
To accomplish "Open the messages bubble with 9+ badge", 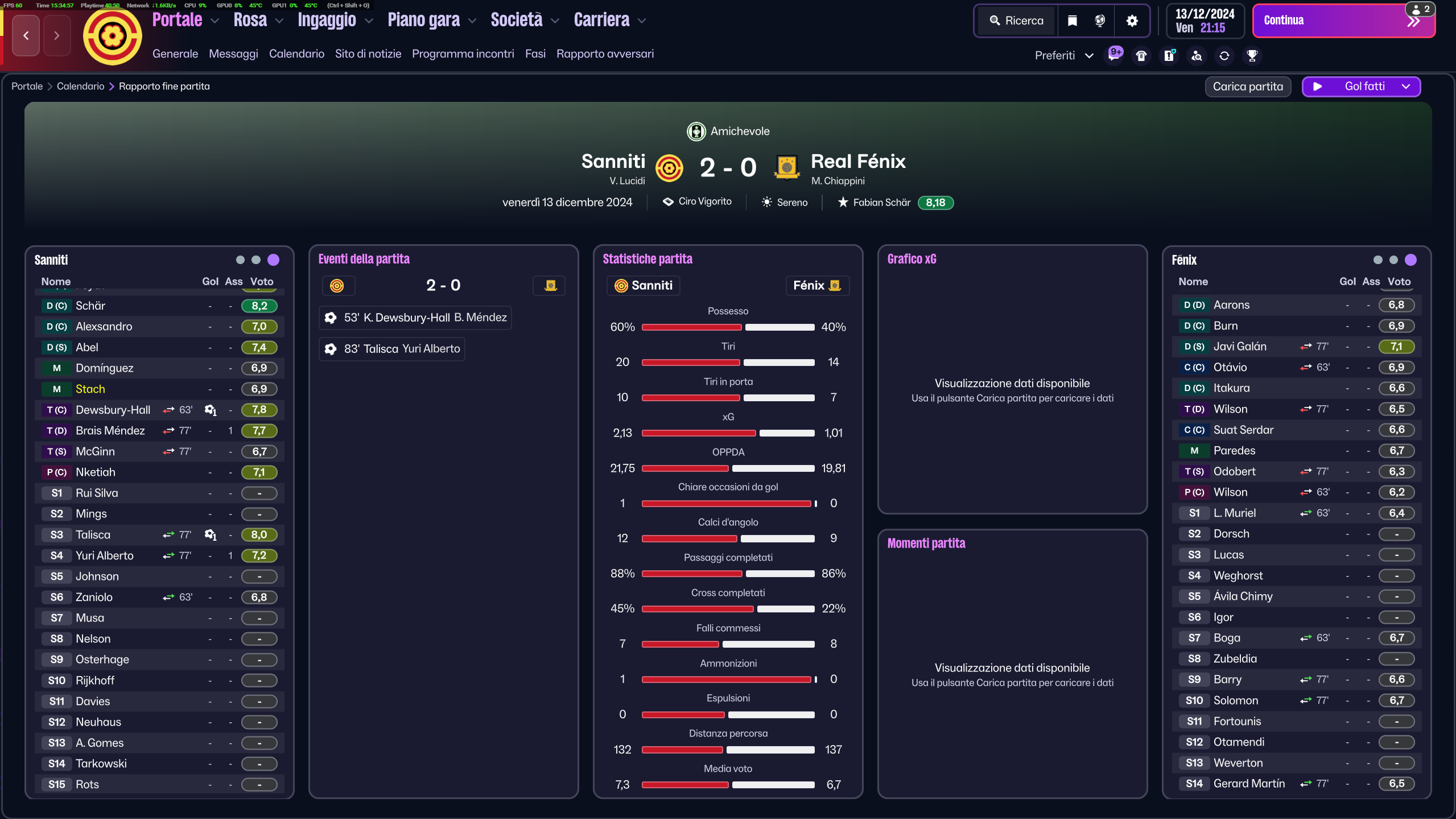I will pyautogui.click(x=1114, y=55).
